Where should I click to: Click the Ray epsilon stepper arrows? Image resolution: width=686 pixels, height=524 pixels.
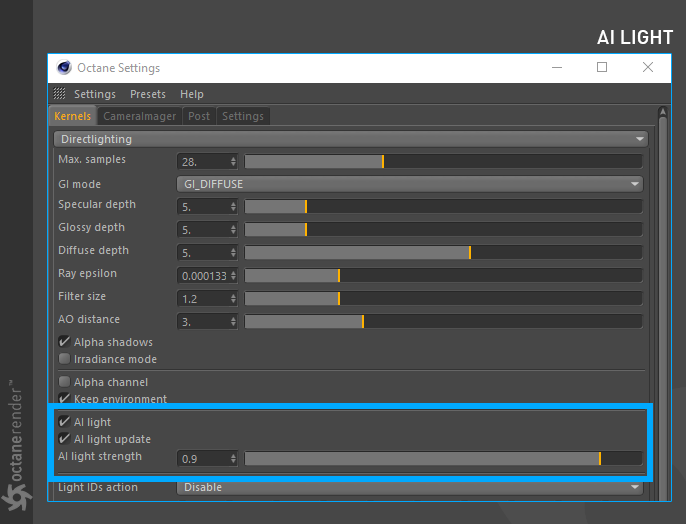(x=233, y=276)
